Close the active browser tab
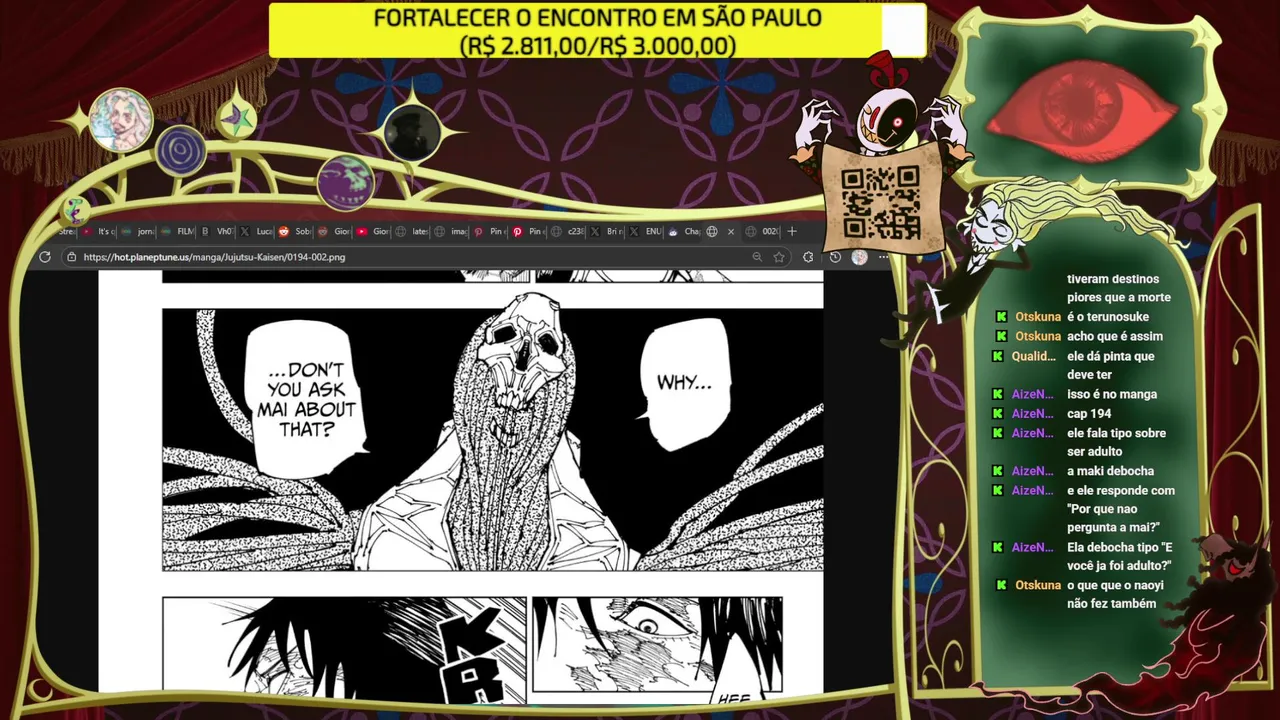 731,231
